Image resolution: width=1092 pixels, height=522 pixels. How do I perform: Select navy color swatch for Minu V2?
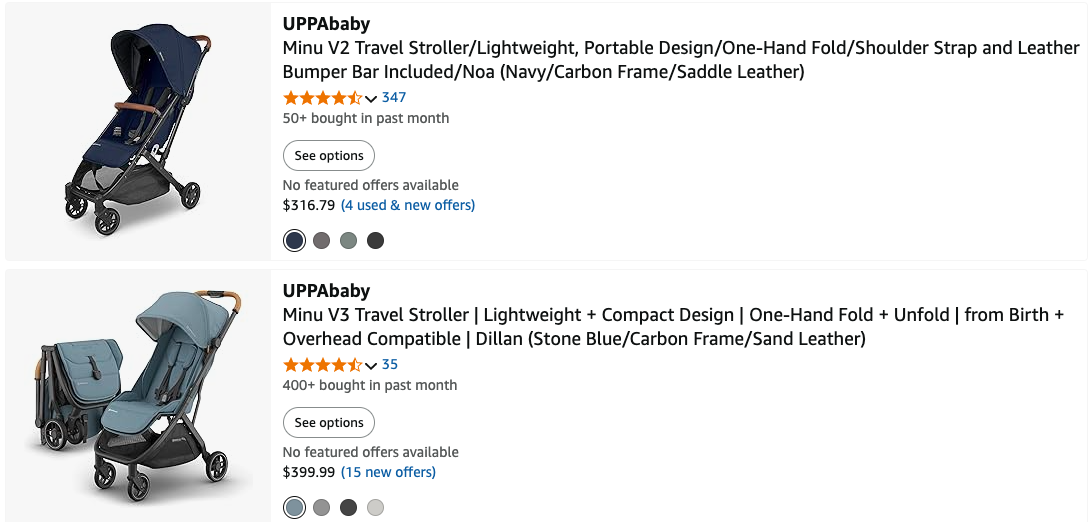(294, 240)
